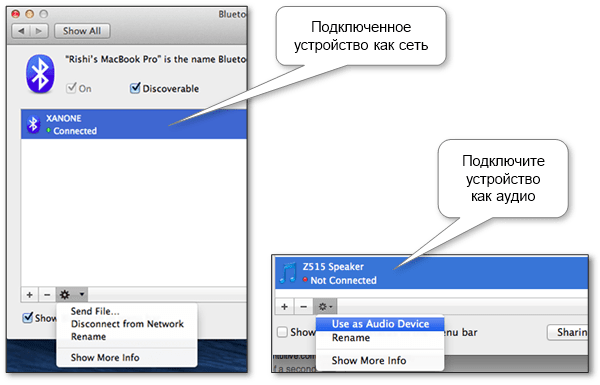600x385 pixels.
Task: Toggle the On checkbox
Action: [x=71, y=88]
